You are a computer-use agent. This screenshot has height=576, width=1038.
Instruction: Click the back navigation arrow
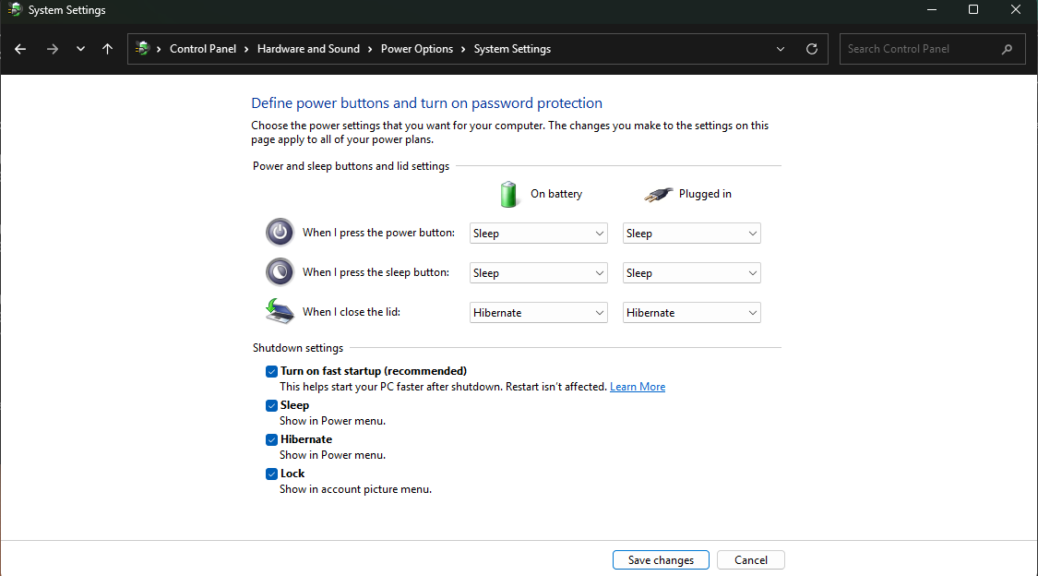20,48
